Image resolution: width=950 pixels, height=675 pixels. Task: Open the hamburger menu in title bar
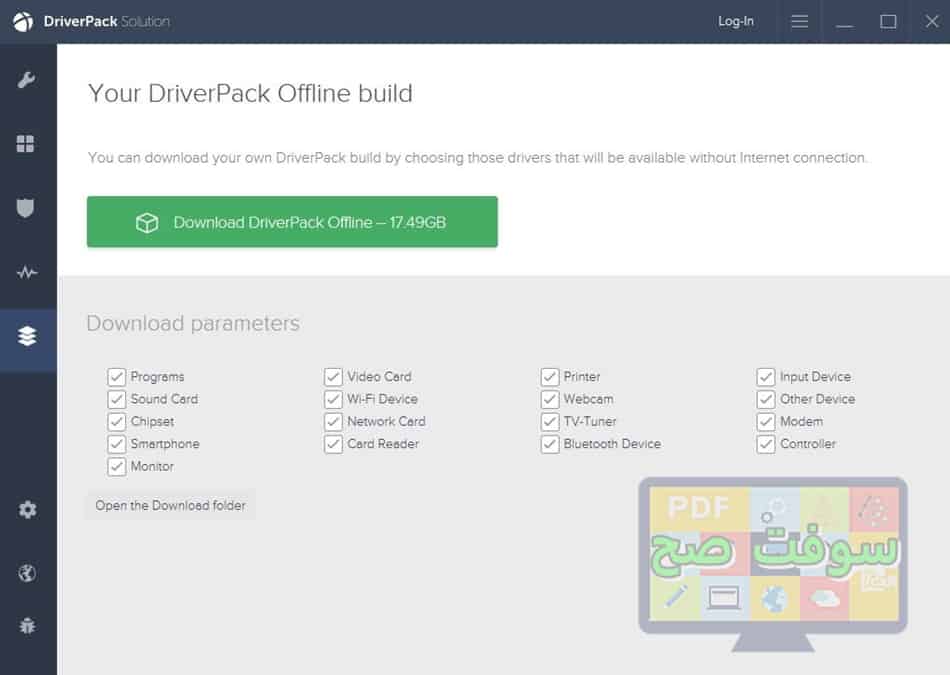click(x=799, y=20)
